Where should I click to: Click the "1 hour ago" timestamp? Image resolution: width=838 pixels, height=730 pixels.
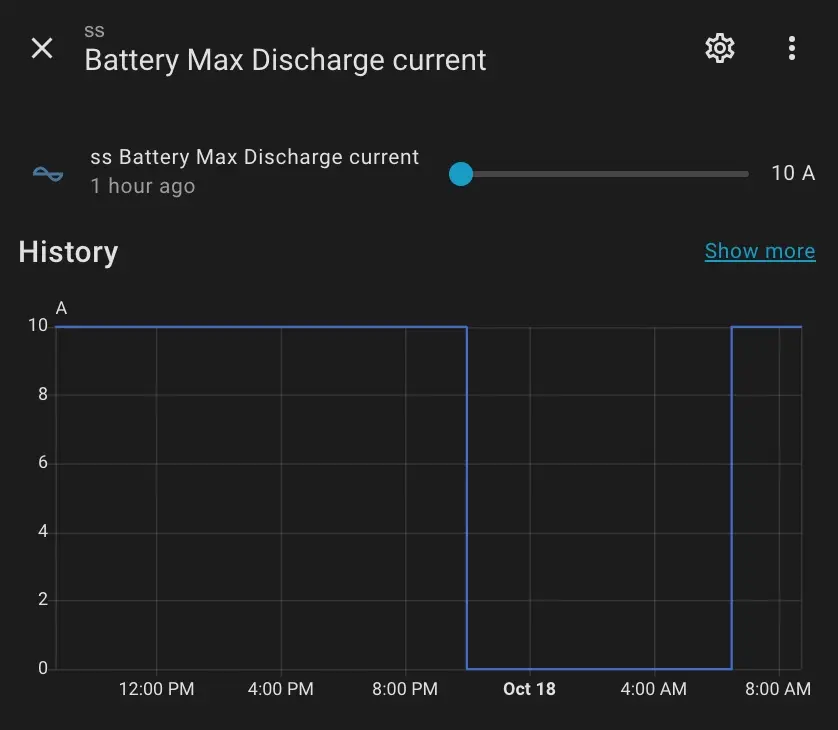[x=142, y=186]
